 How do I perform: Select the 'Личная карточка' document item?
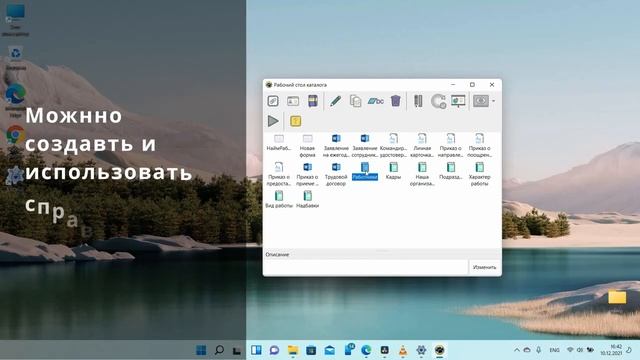422,146
